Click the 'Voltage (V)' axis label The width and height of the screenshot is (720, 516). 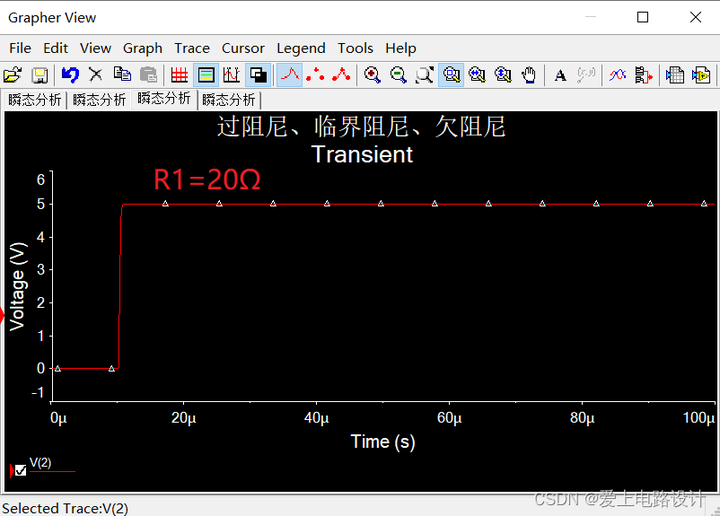(x=18, y=286)
